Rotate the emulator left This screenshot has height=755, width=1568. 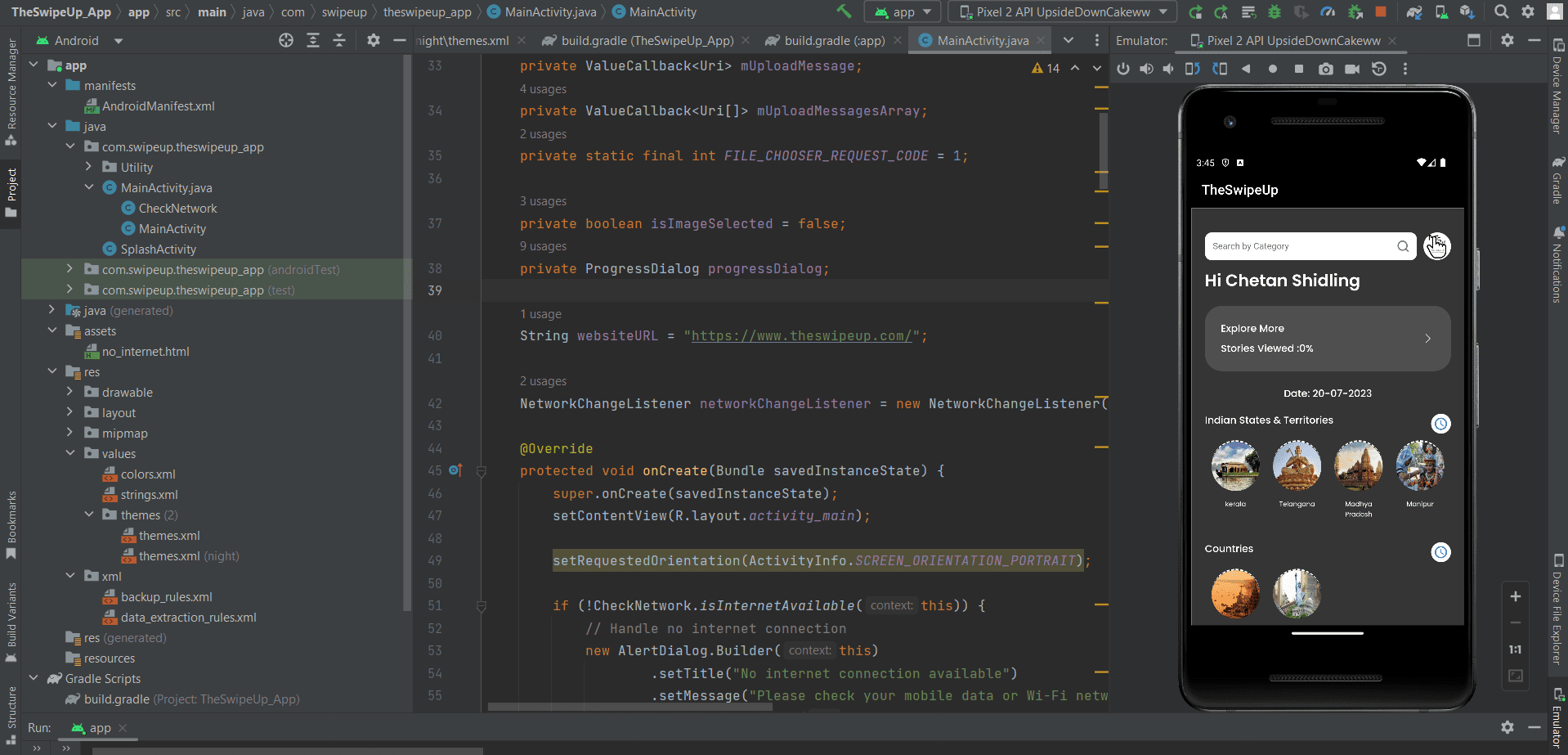pyautogui.click(x=1193, y=70)
